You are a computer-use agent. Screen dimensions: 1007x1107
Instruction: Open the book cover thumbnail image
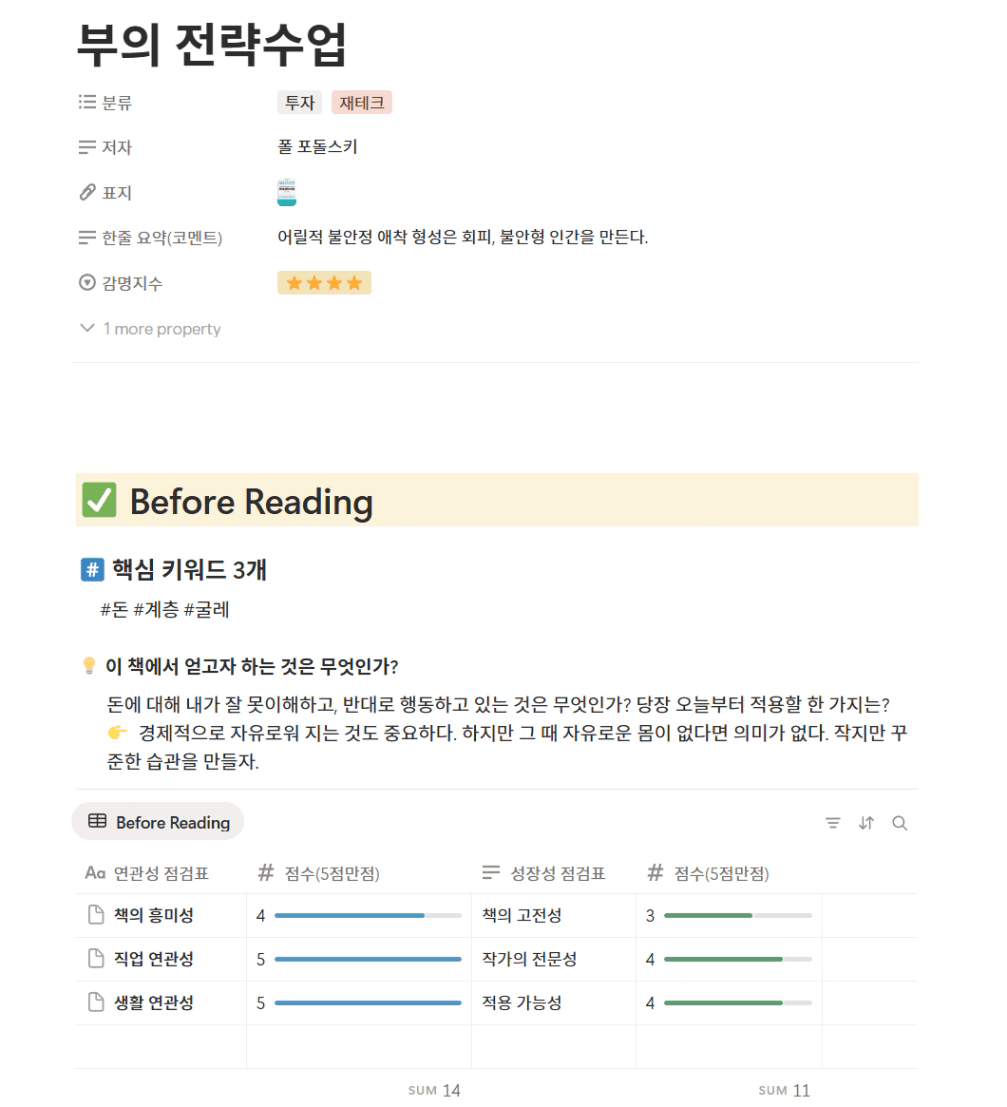287,192
